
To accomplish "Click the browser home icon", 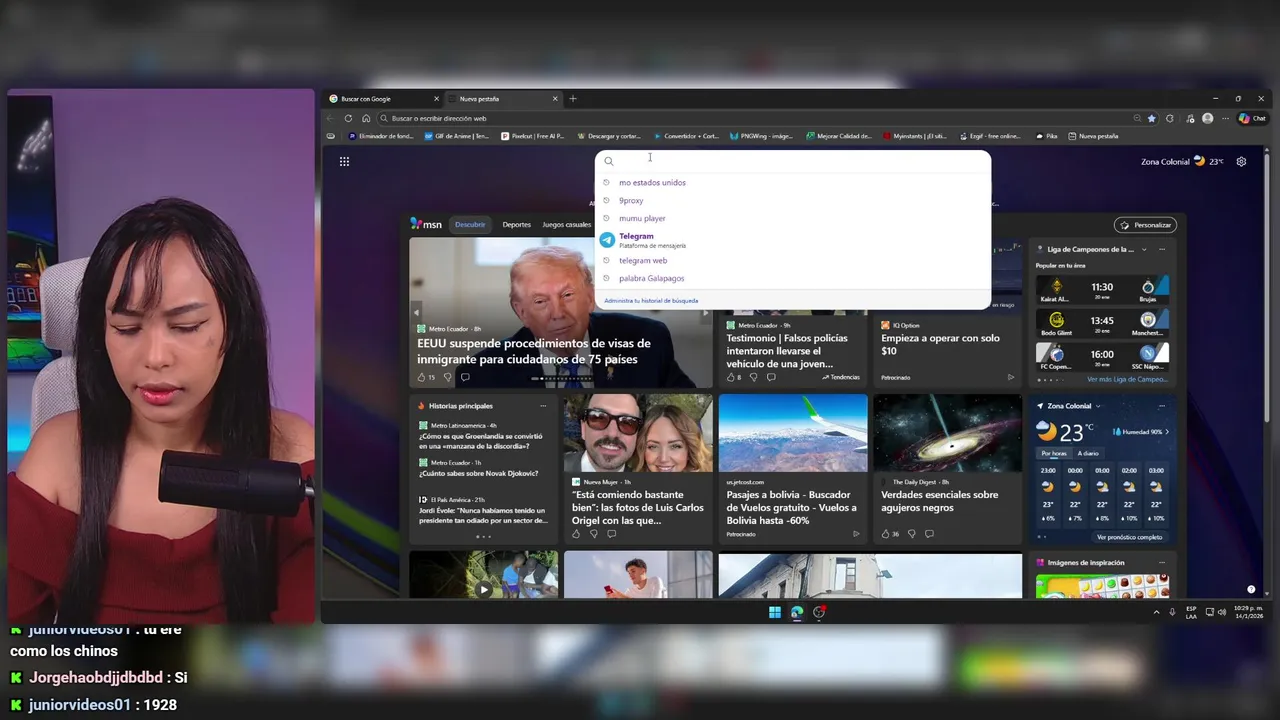I will click(x=366, y=118).
